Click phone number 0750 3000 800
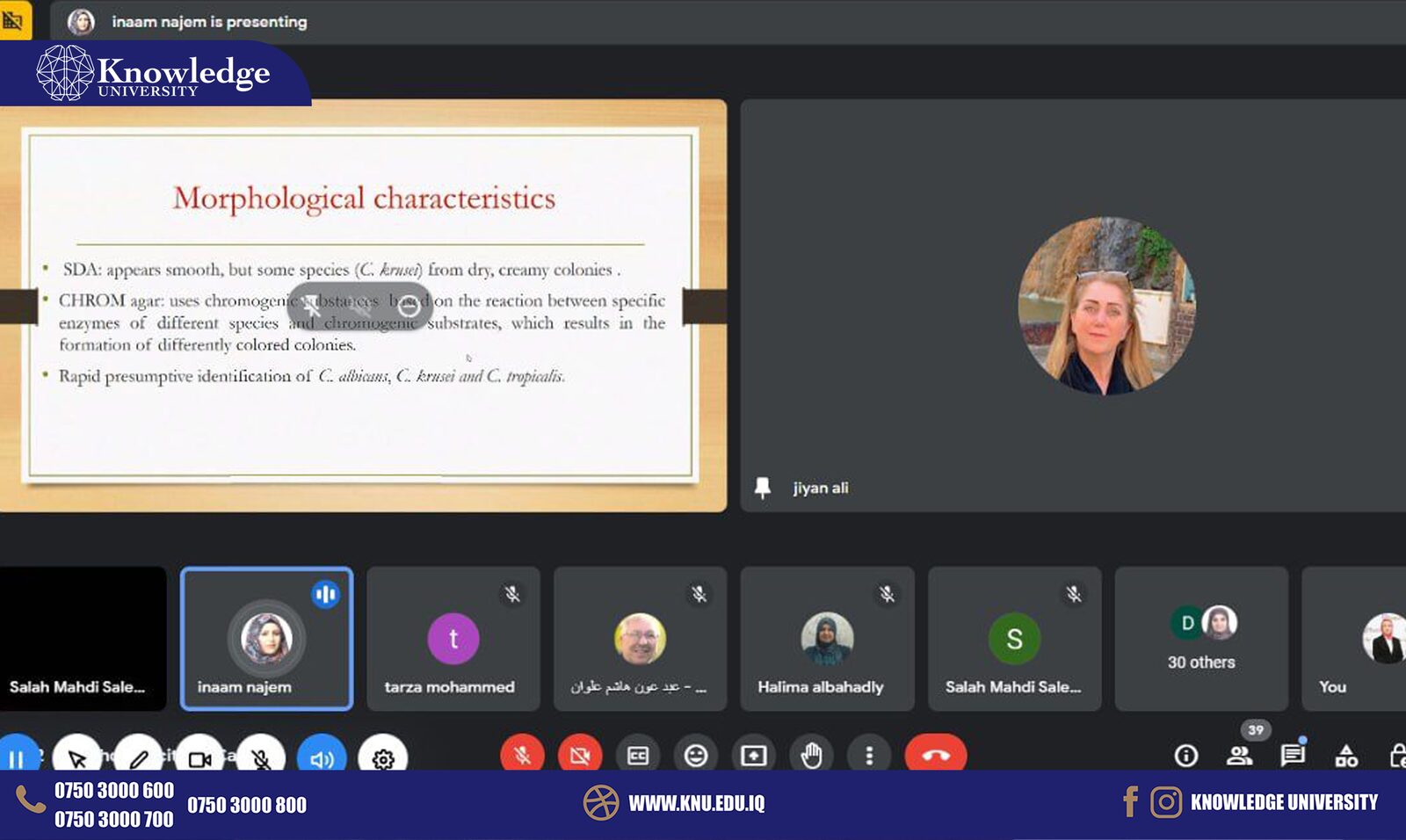The height and width of the screenshot is (840, 1406). pos(247,805)
